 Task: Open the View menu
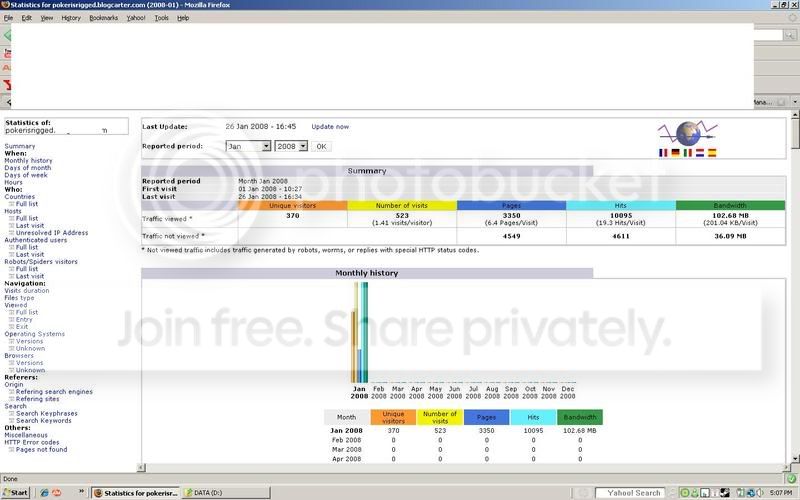point(46,18)
